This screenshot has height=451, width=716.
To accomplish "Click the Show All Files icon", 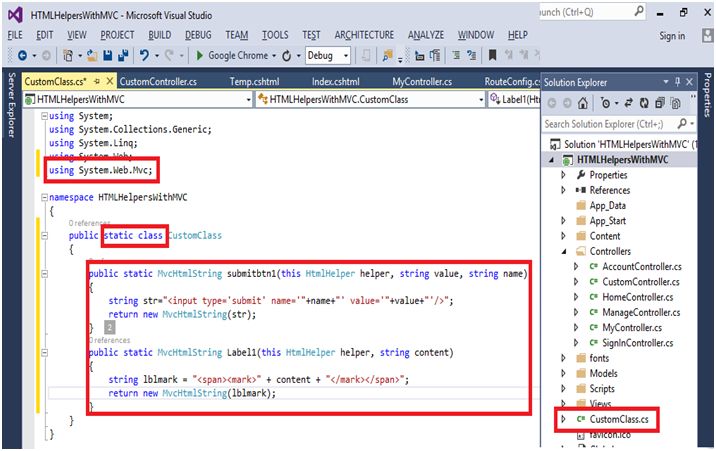I will pyautogui.click(x=675, y=104).
